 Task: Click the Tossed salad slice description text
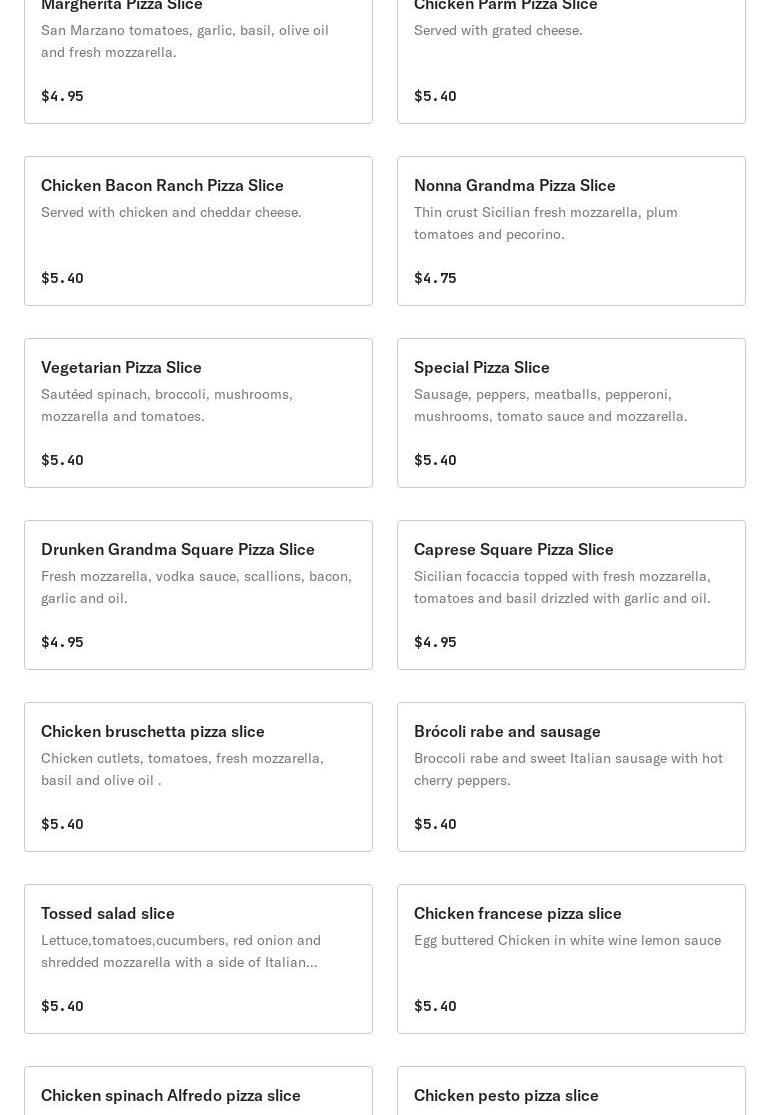pyautogui.click(x=181, y=951)
